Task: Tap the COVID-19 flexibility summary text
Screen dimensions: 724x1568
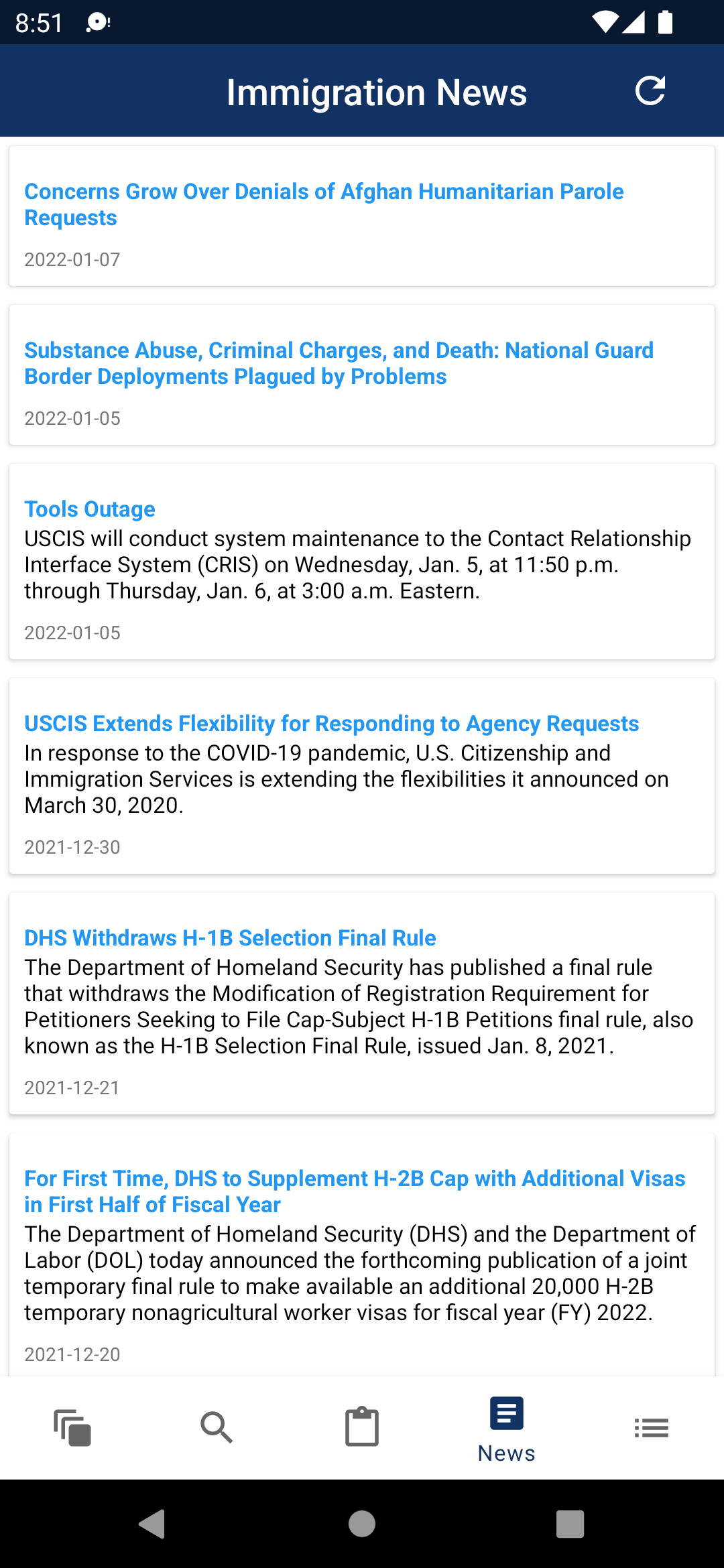Action: [x=347, y=779]
